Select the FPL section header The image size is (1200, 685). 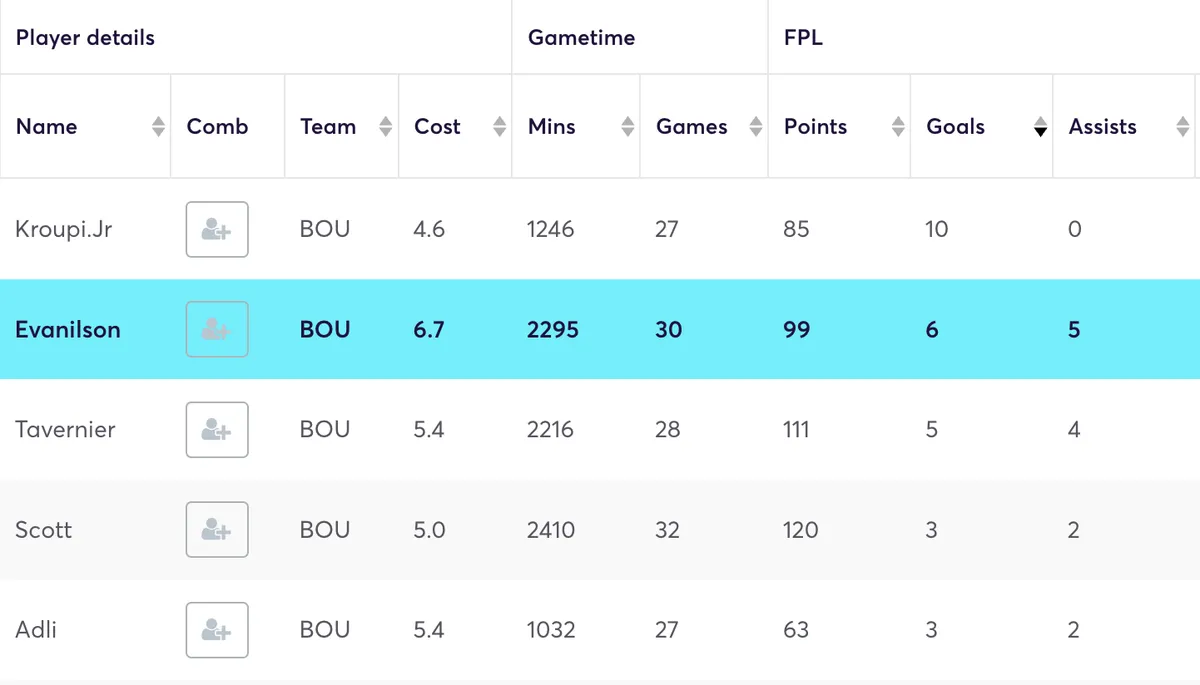(800, 37)
